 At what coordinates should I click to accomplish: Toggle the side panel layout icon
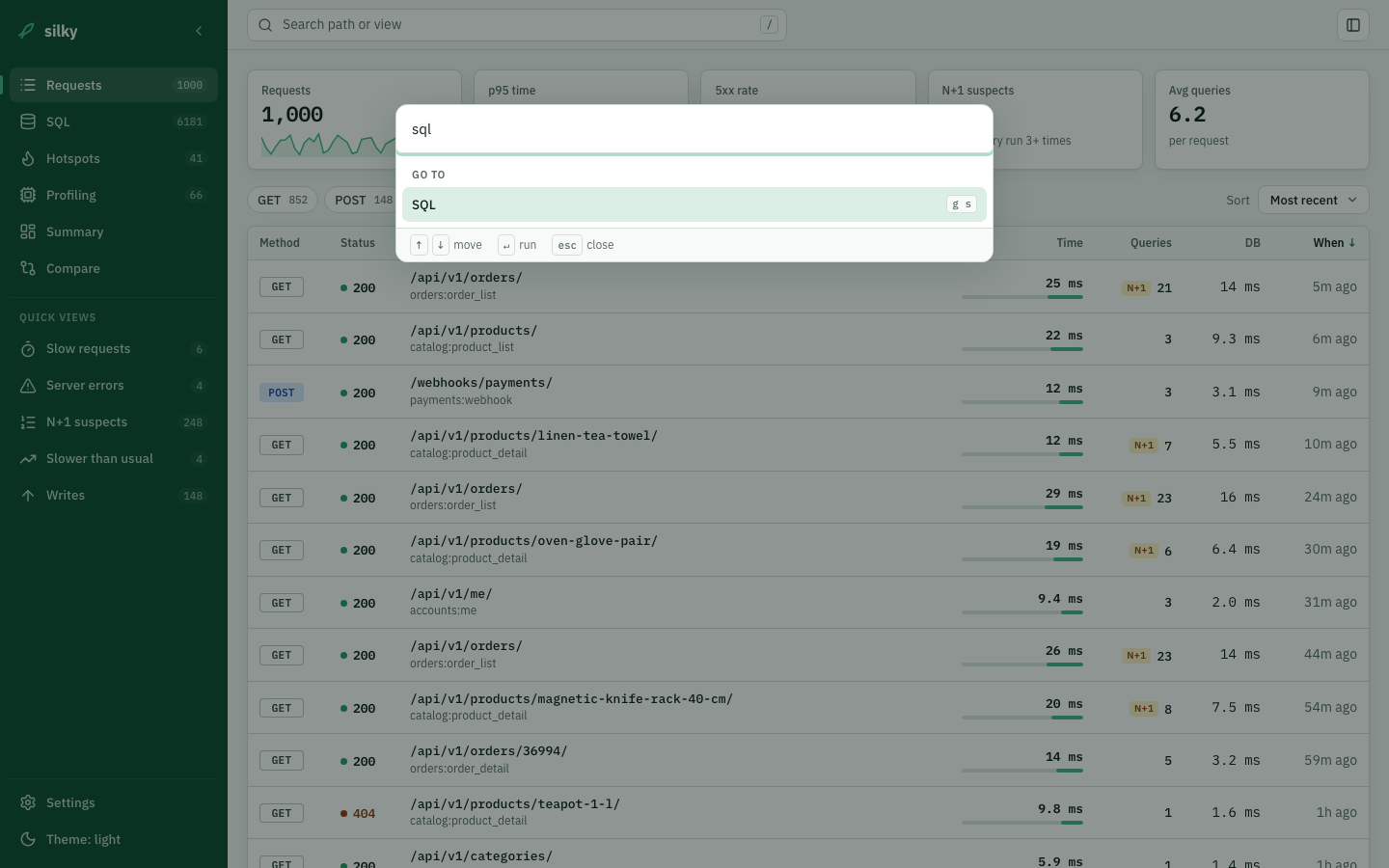1353,25
